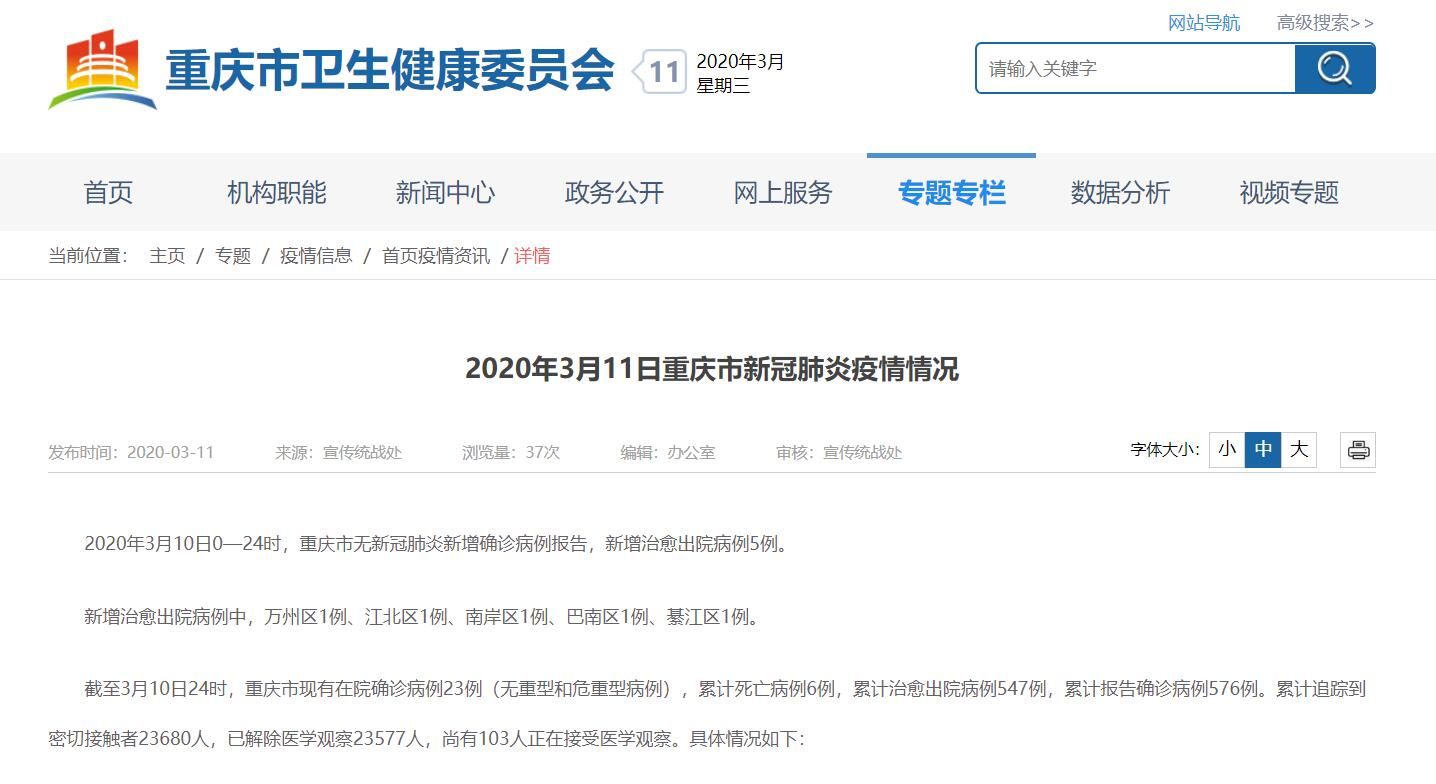Viewport: 1436px width, 784px height.
Task: Click the printer icon to print article
Action: point(1358,450)
